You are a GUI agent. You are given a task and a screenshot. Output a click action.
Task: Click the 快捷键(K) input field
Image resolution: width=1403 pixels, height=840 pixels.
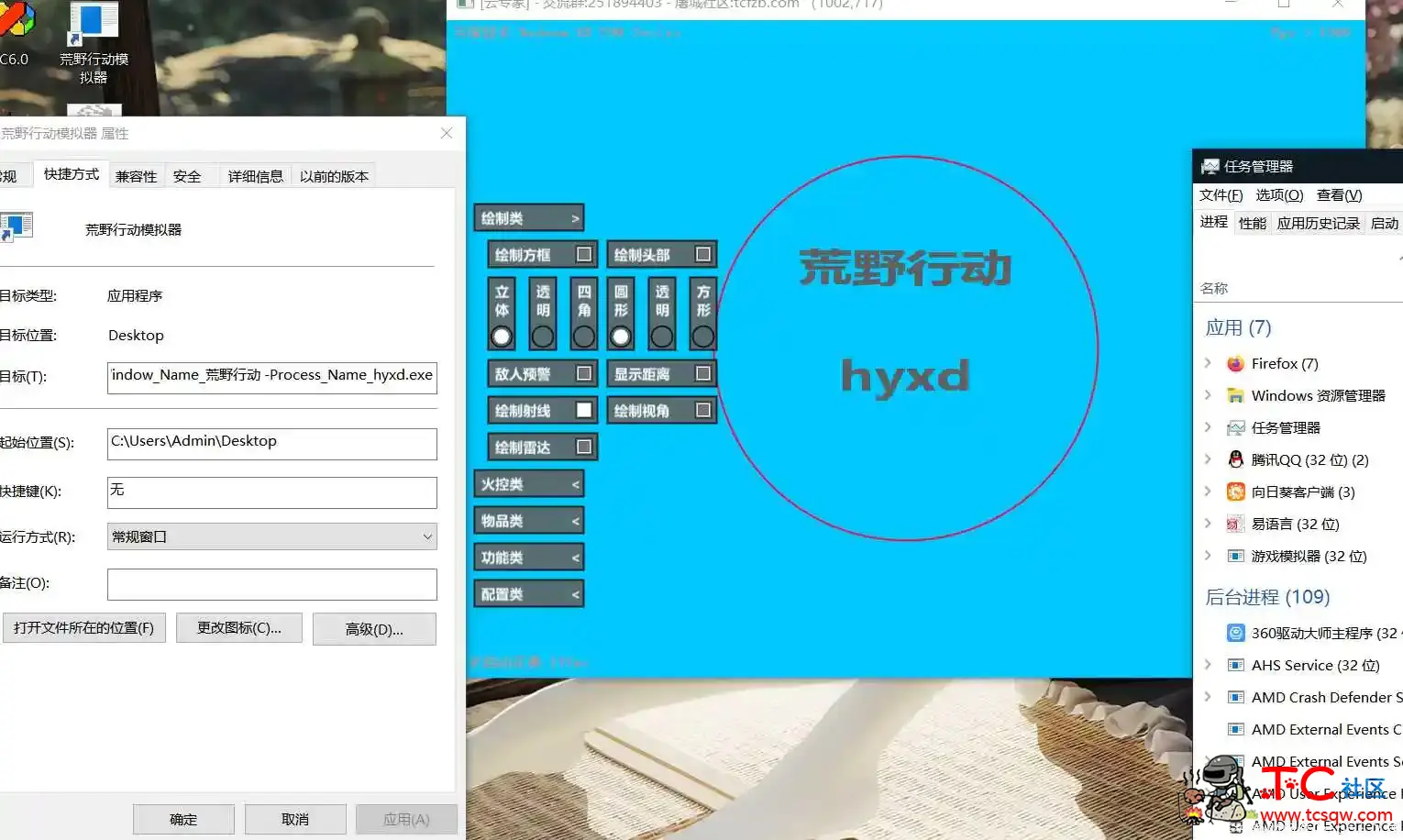tap(272, 492)
